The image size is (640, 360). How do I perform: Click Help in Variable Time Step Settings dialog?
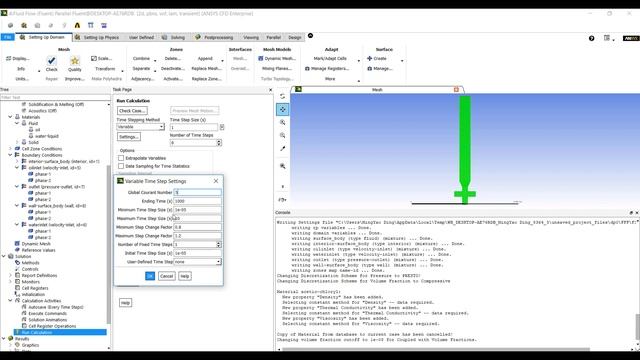coord(185,276)
